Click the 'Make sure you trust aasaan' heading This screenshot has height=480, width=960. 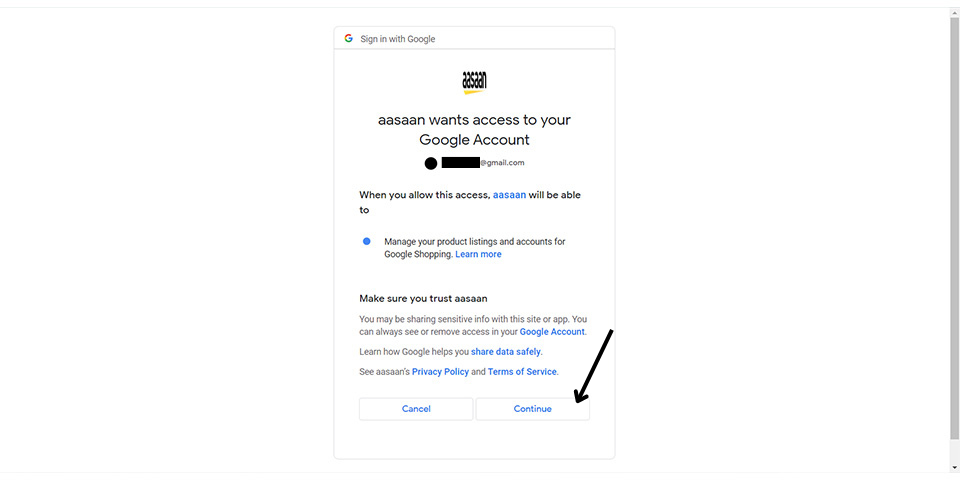(x=423, y=299)
